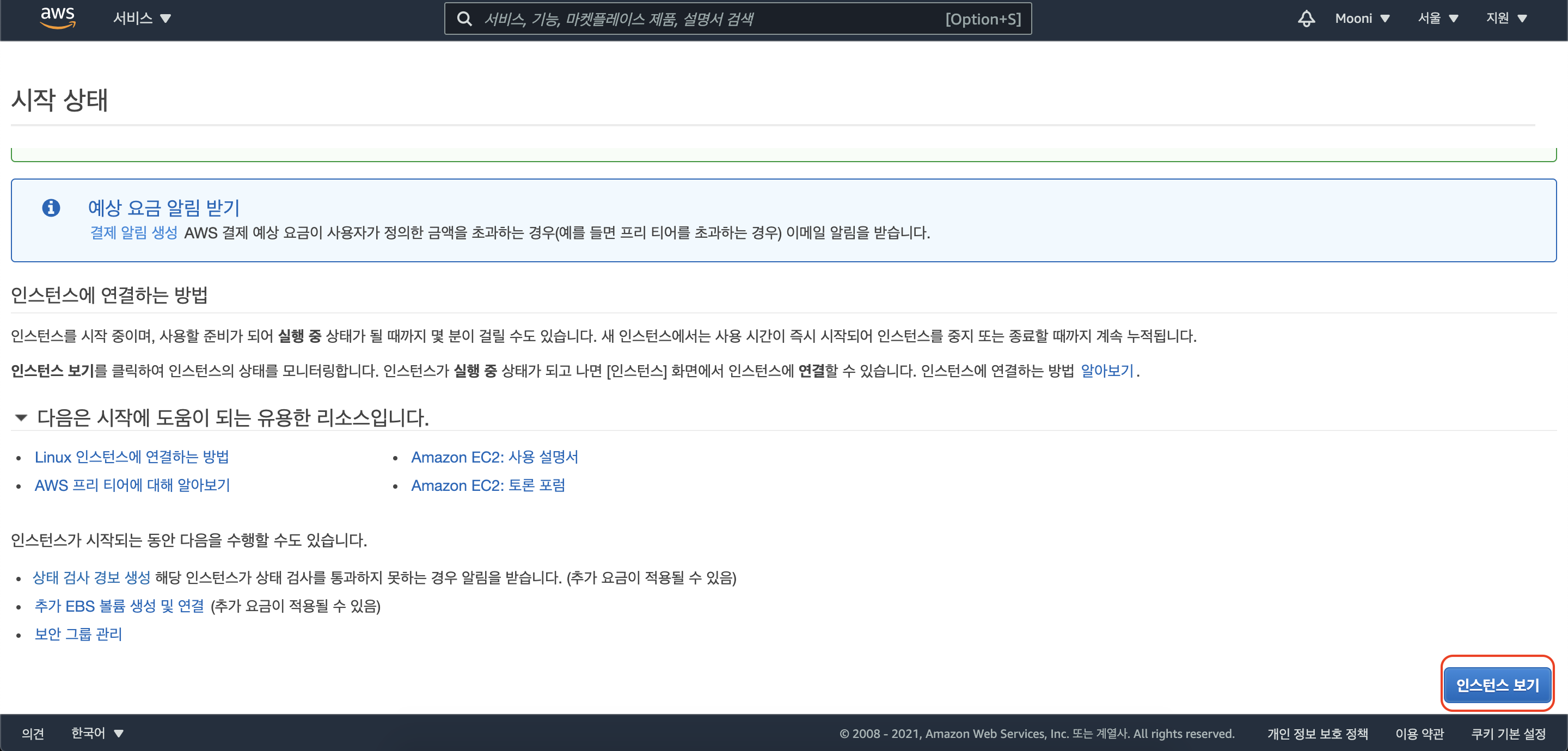Click the AWS logo home icon
Image resolution: width=1568 pixels, height=751 pixels.
click(x=57, y=19)
